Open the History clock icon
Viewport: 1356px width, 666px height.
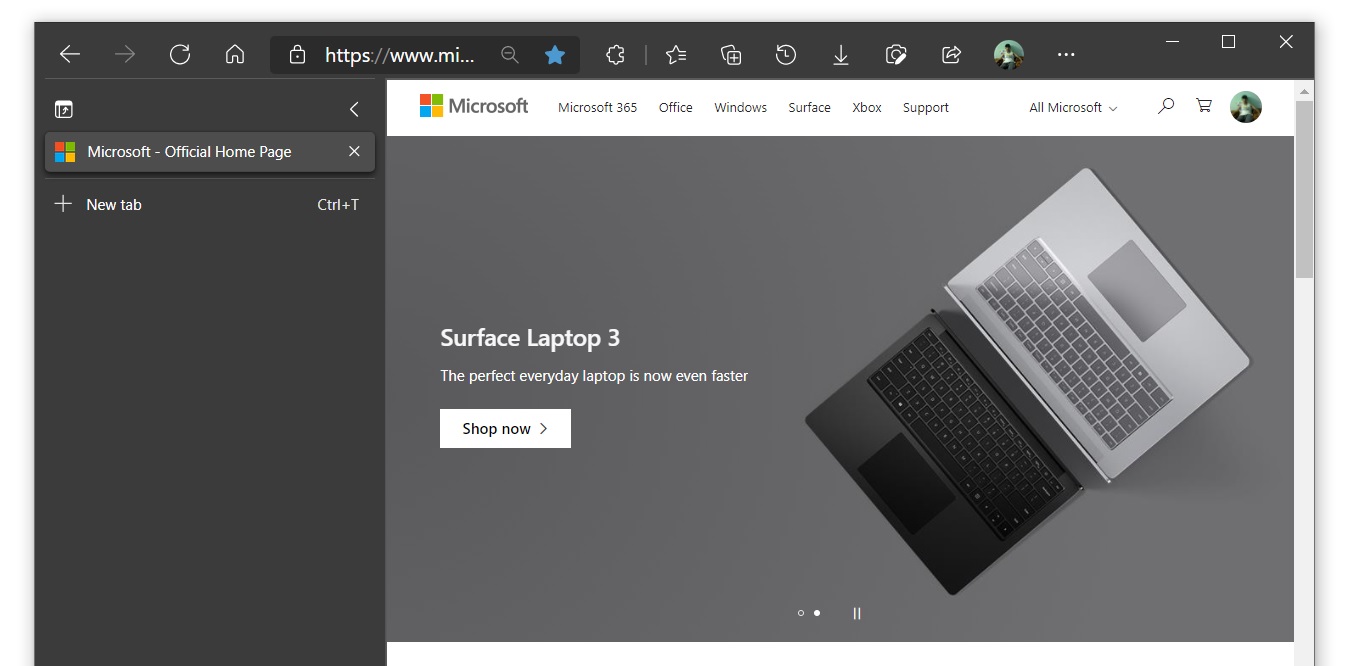pyautogui.click(x=786, y=55)
